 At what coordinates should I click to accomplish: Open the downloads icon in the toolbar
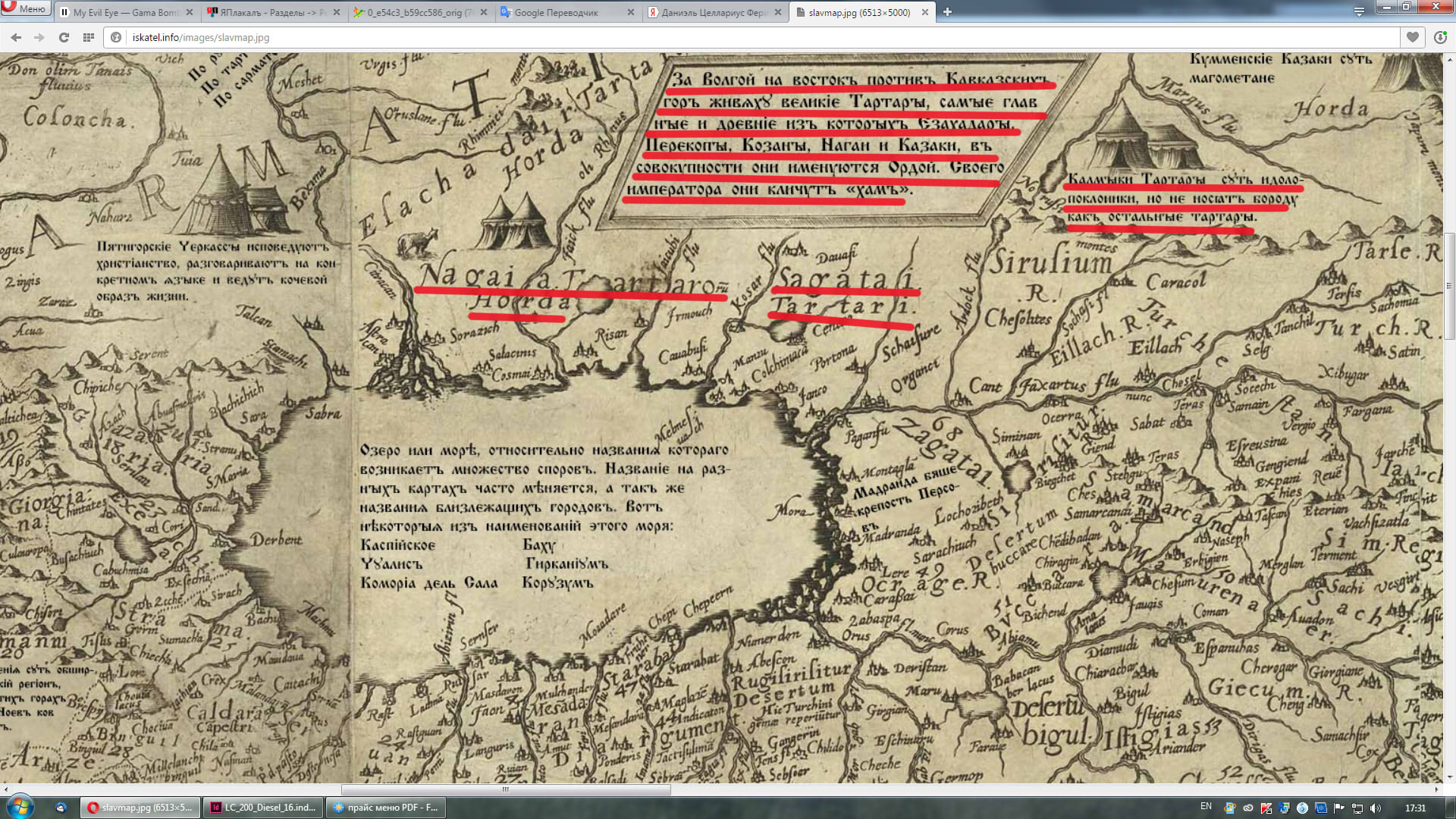(1440, 37)
